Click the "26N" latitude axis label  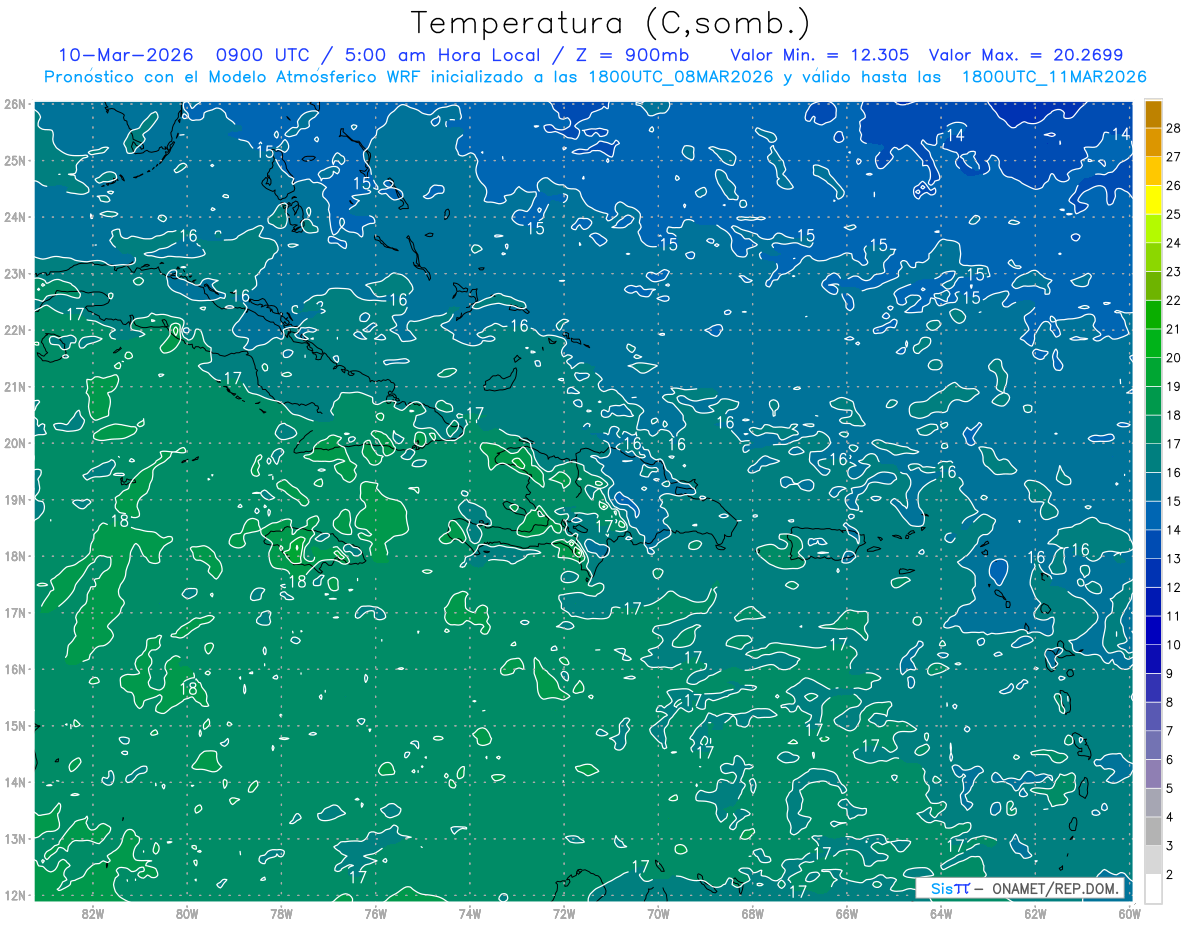click(15, 104)
